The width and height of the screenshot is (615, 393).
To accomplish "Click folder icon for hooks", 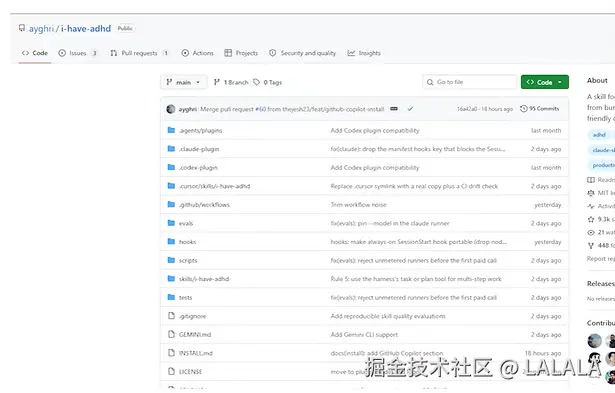I will pos(171,242).
